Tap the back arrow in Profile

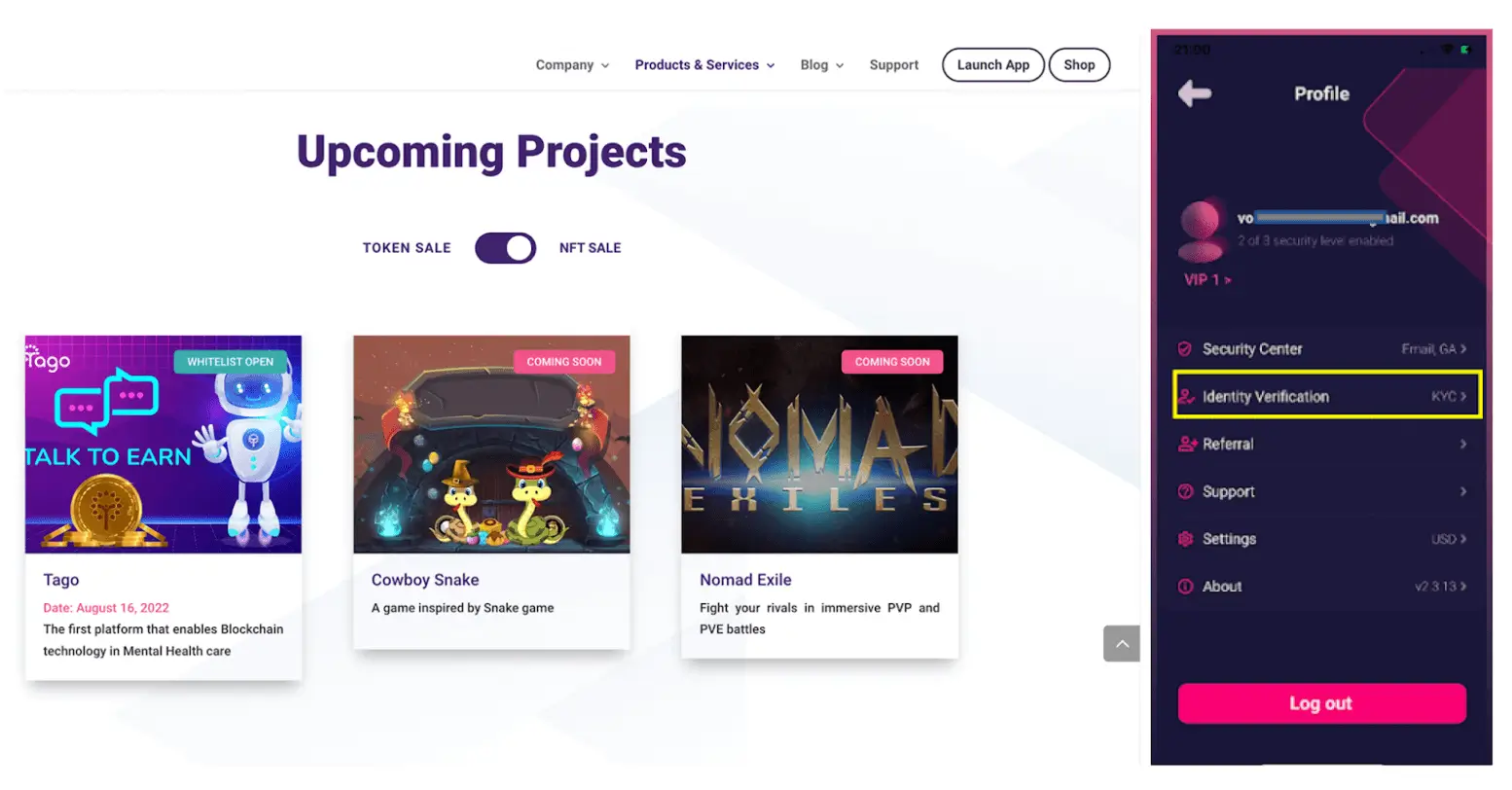[x=1195, y=93]
